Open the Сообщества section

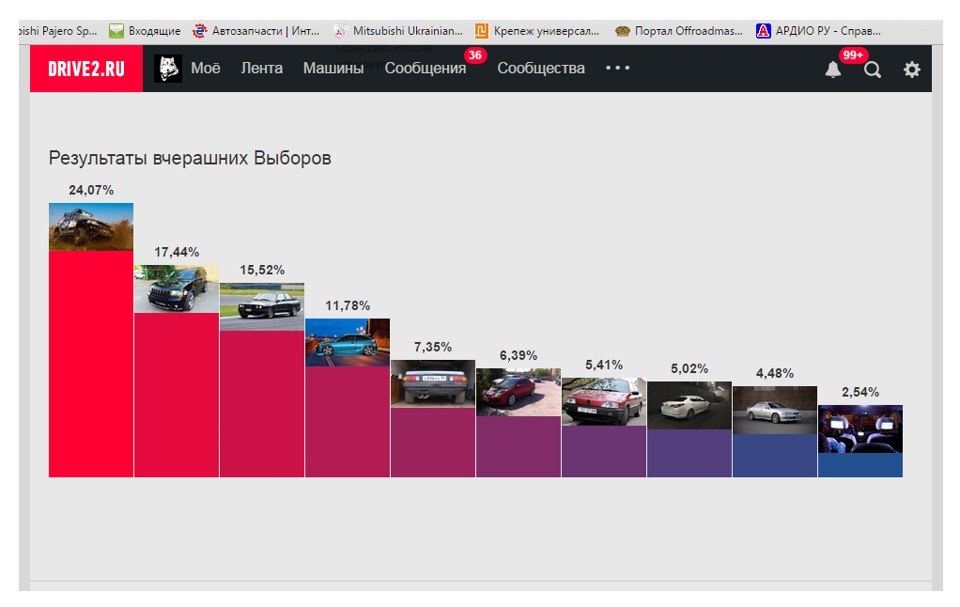tap(541, 68)
